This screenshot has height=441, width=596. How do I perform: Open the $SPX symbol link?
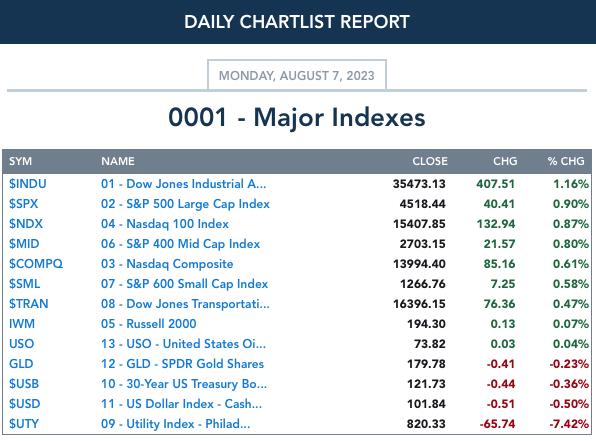[24, 204]
